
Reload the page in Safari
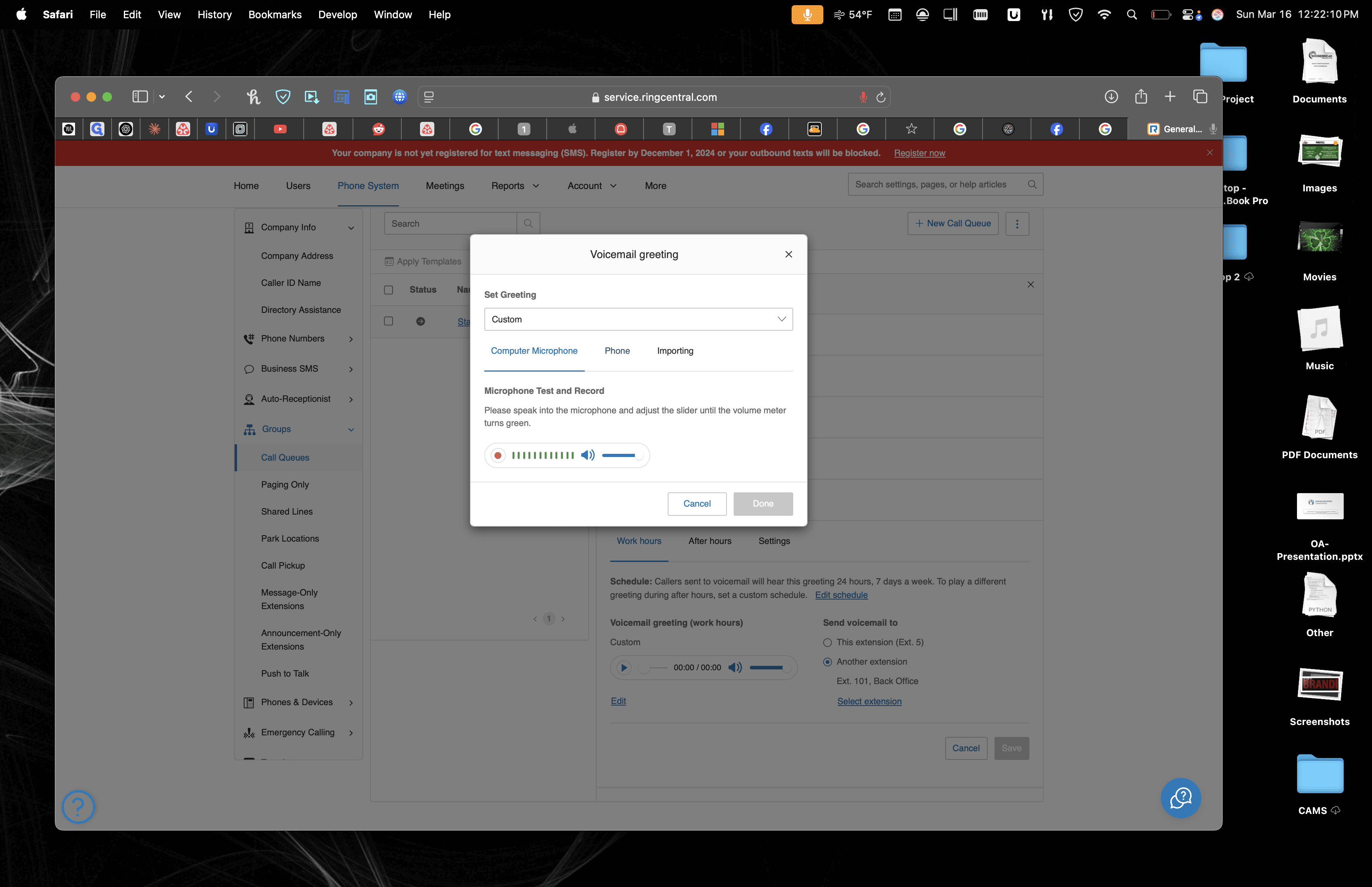(x=880, y=97)
